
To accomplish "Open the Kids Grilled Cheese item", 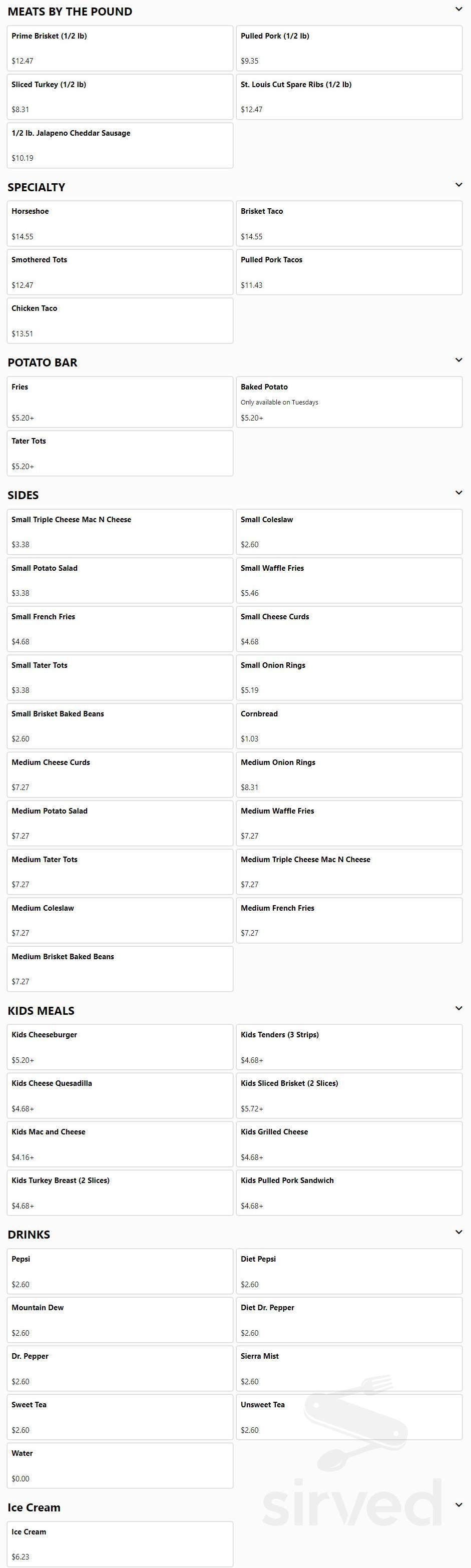I will (x=349, y=1144).
